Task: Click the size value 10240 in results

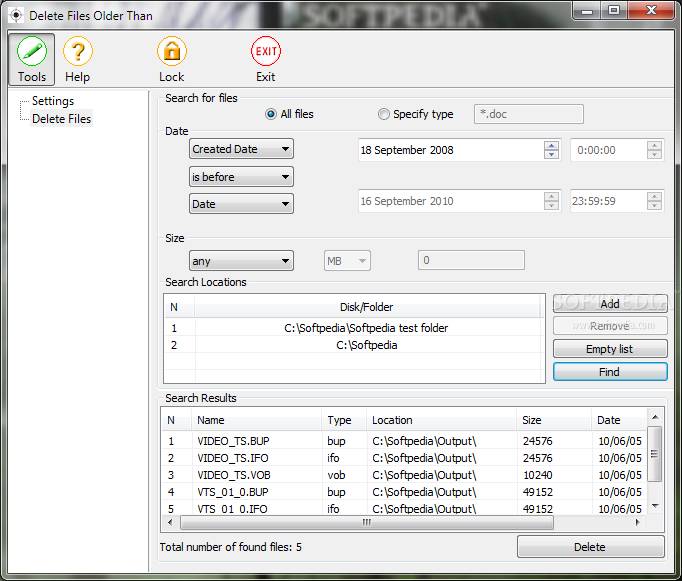Action: (538, 475)
